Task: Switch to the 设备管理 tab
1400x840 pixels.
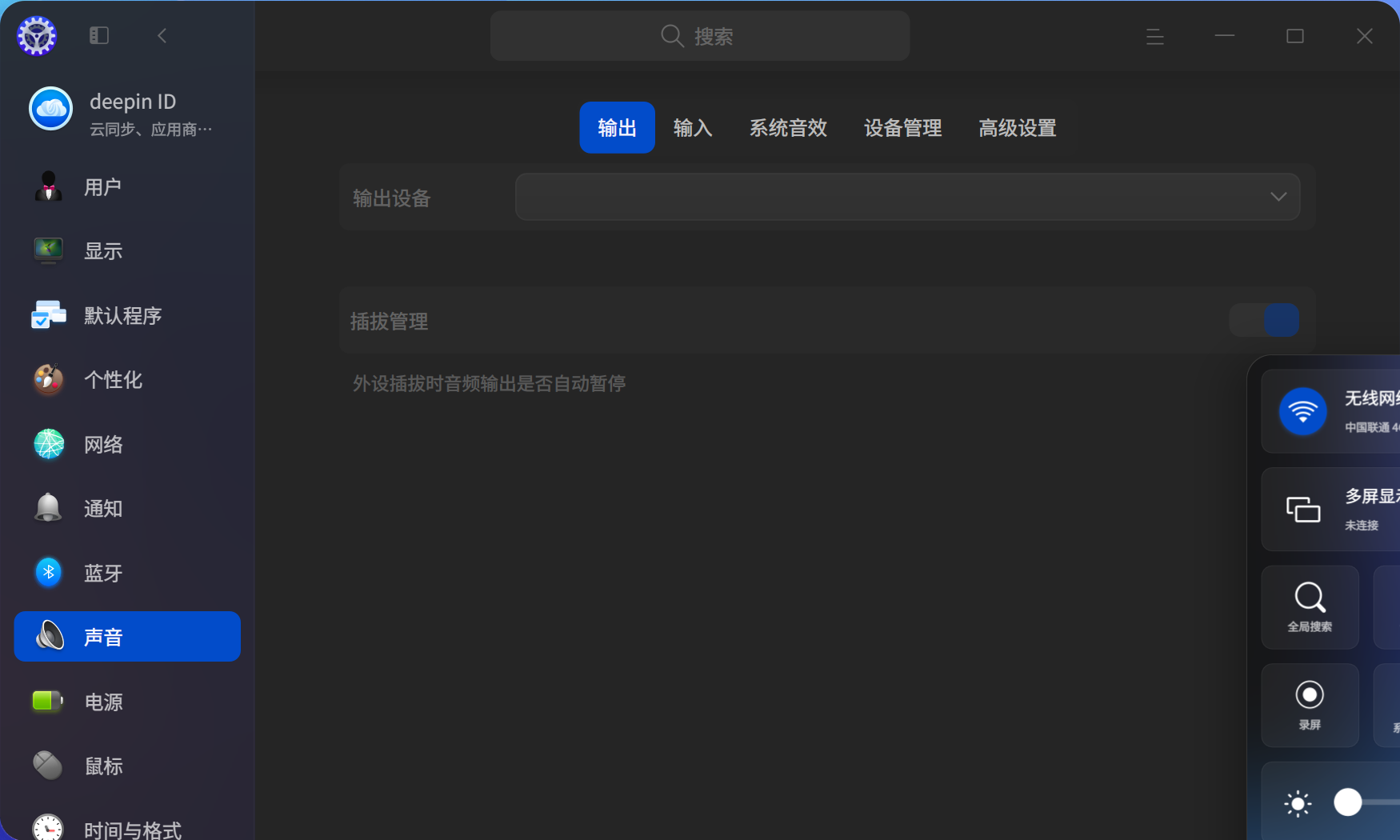Action: 902,128
